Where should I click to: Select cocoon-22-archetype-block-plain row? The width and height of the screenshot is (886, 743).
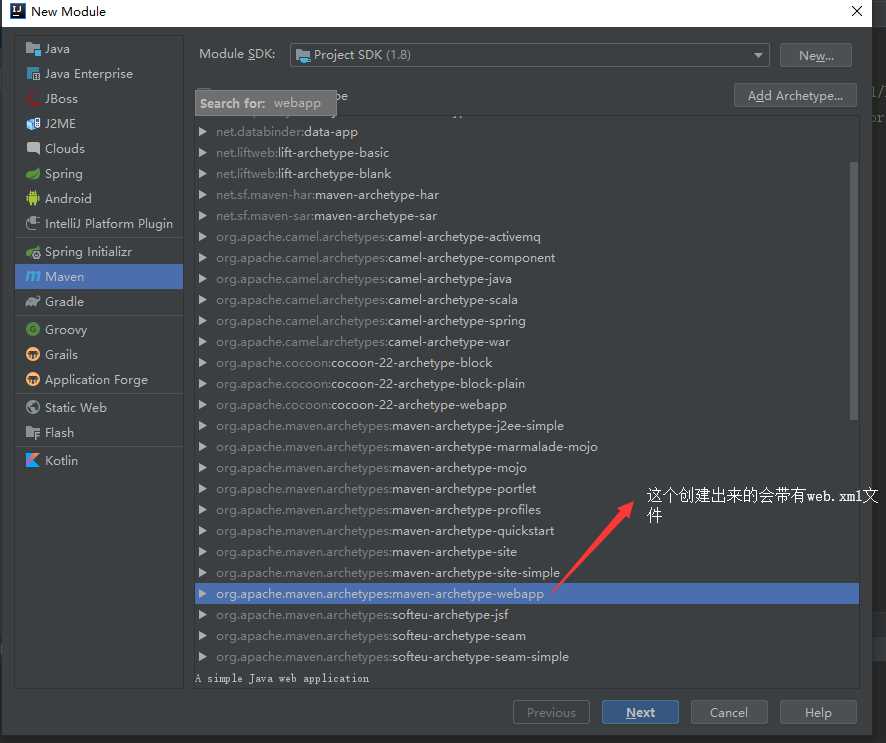pos(527,384)
